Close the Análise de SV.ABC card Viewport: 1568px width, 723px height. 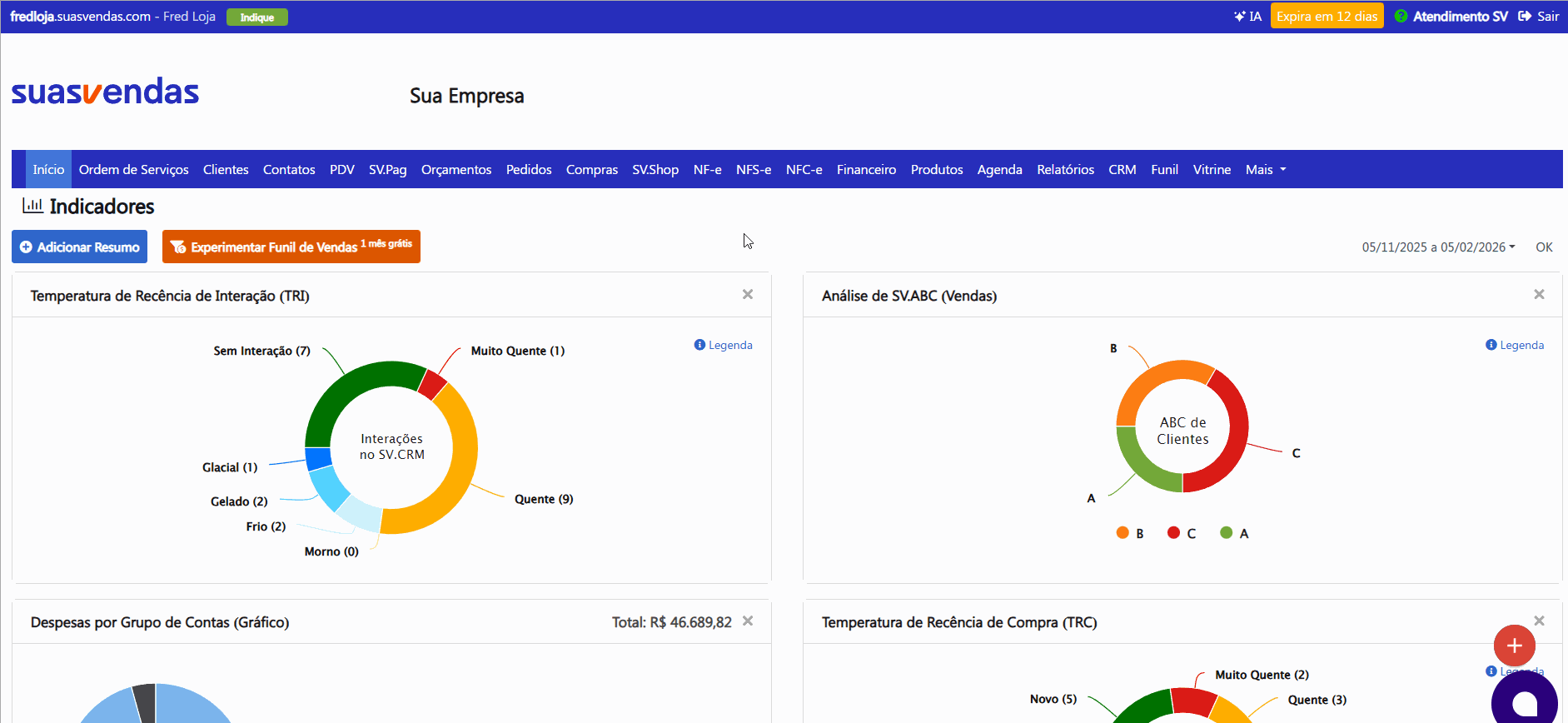[x=1539, y=294]
